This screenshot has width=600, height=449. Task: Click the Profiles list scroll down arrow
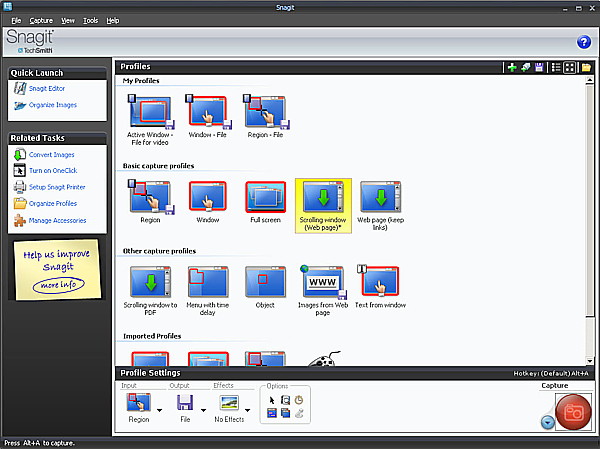(x=590, y=361)
